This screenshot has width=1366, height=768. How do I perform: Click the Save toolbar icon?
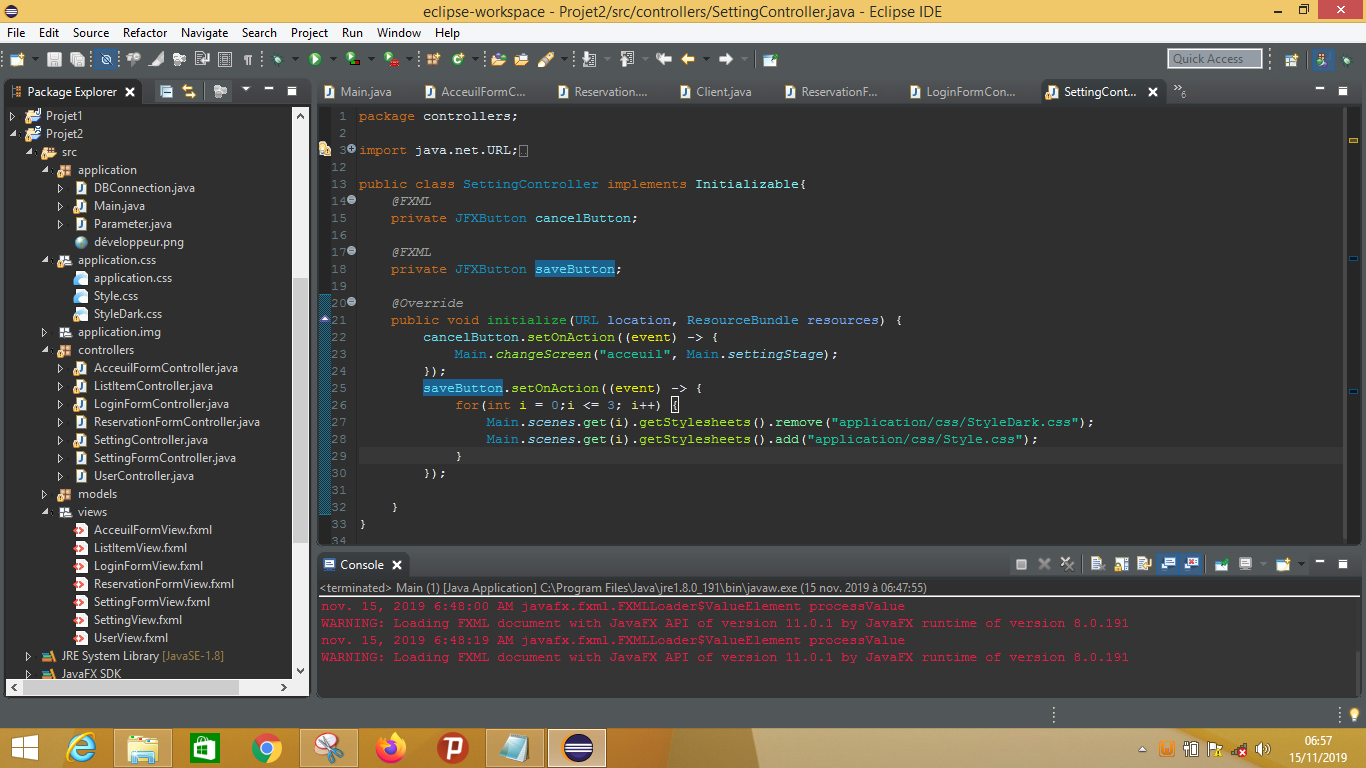(54, 59)
